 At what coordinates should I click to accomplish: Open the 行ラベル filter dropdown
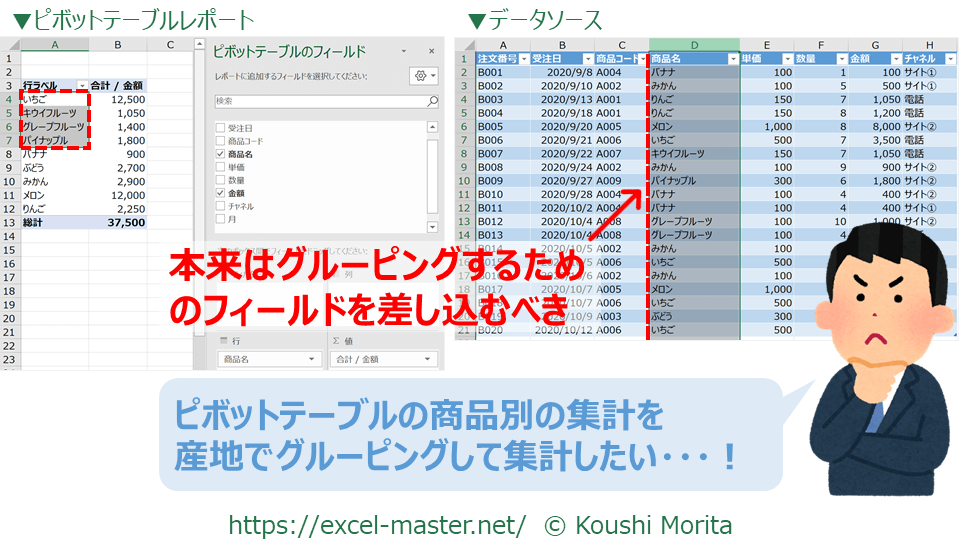[x=81, y=86]
